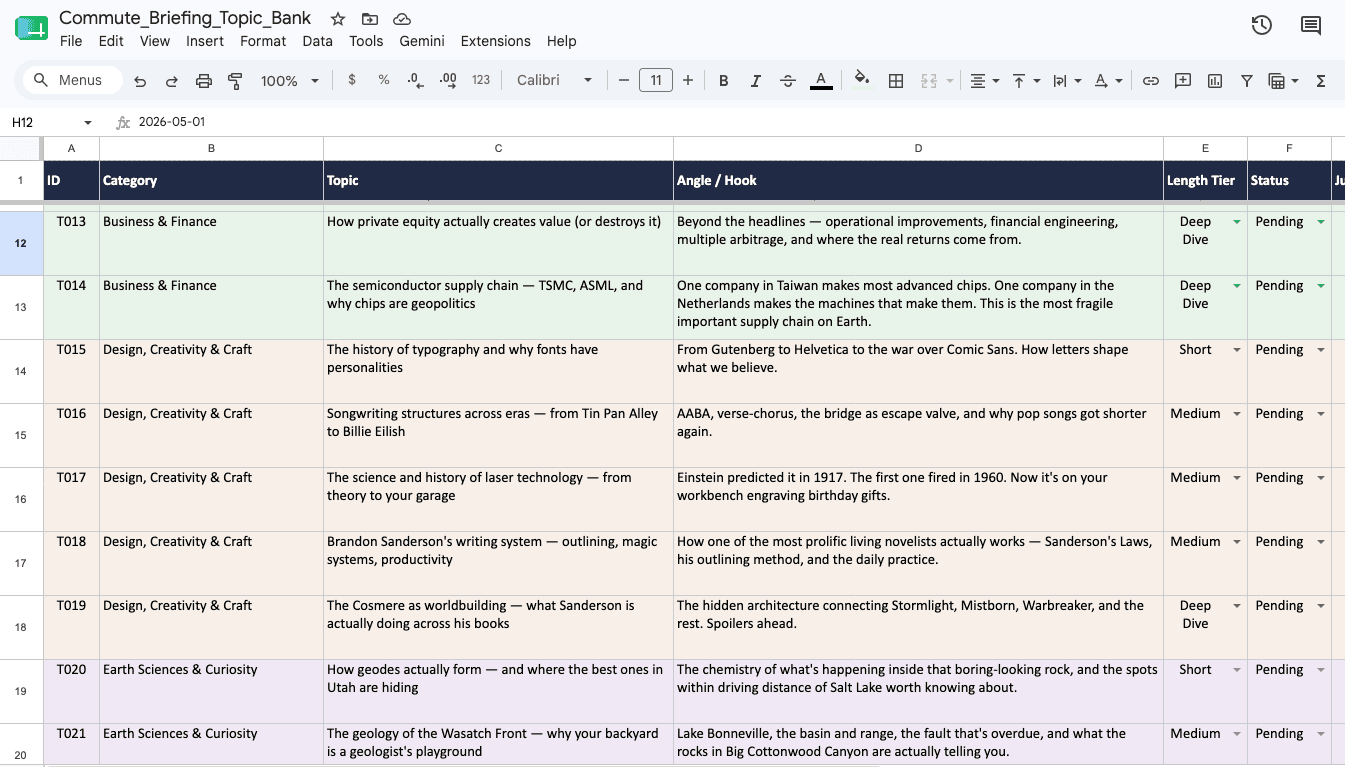Click the Undo arrow icon
This screenshot has width=1345, height=767.
point(140,81)
